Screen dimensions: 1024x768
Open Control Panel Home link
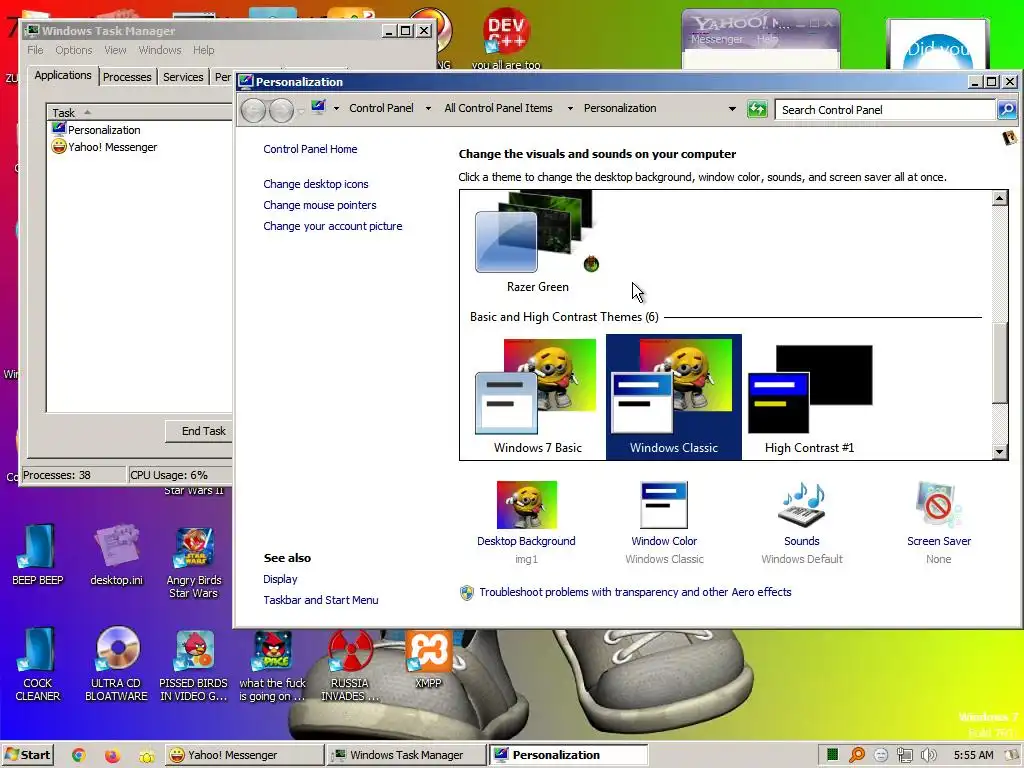(310, 149)
